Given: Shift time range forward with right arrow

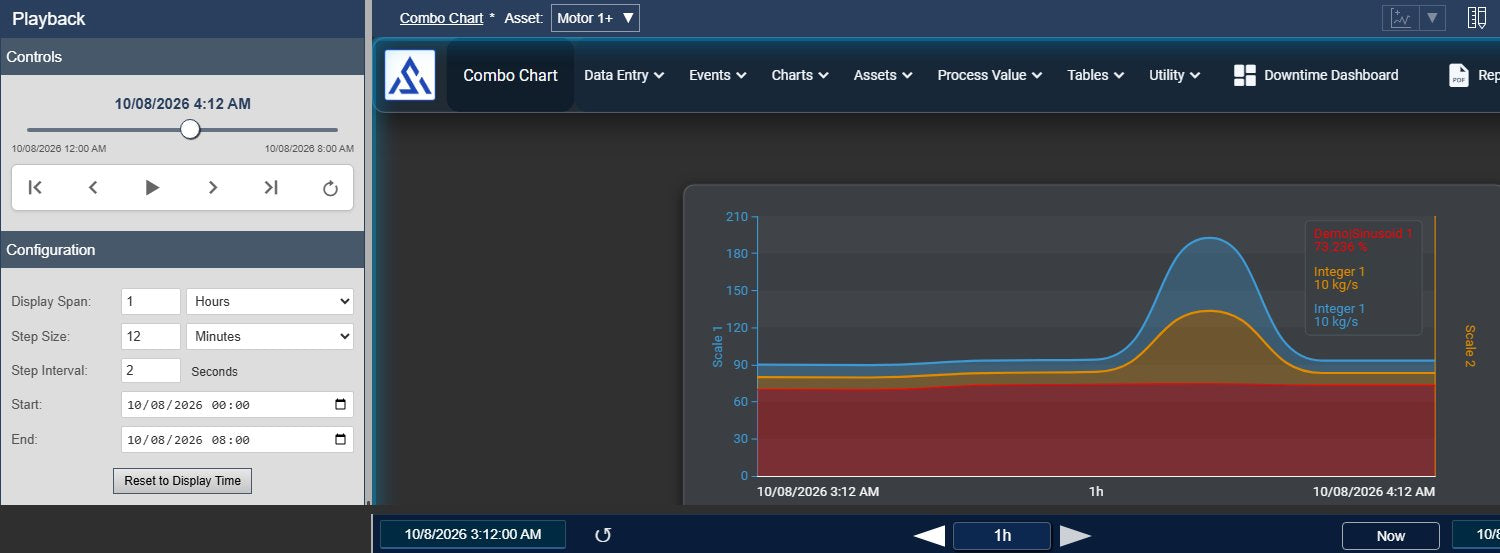Looking at the screenshot, I should pyautogui.click(x=1076, y=536).
